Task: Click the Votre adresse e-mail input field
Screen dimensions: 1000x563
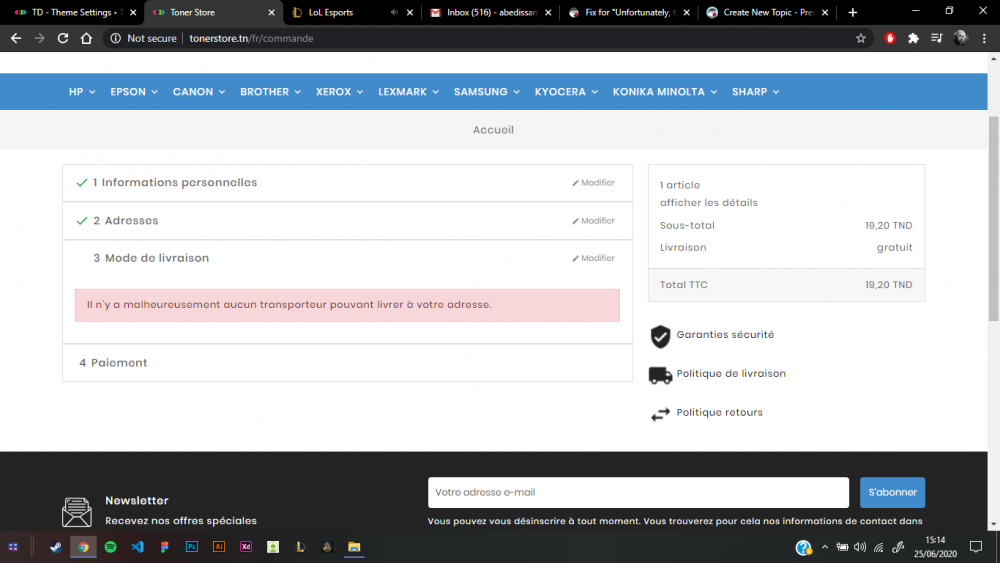Action: [x=638, y=492]
